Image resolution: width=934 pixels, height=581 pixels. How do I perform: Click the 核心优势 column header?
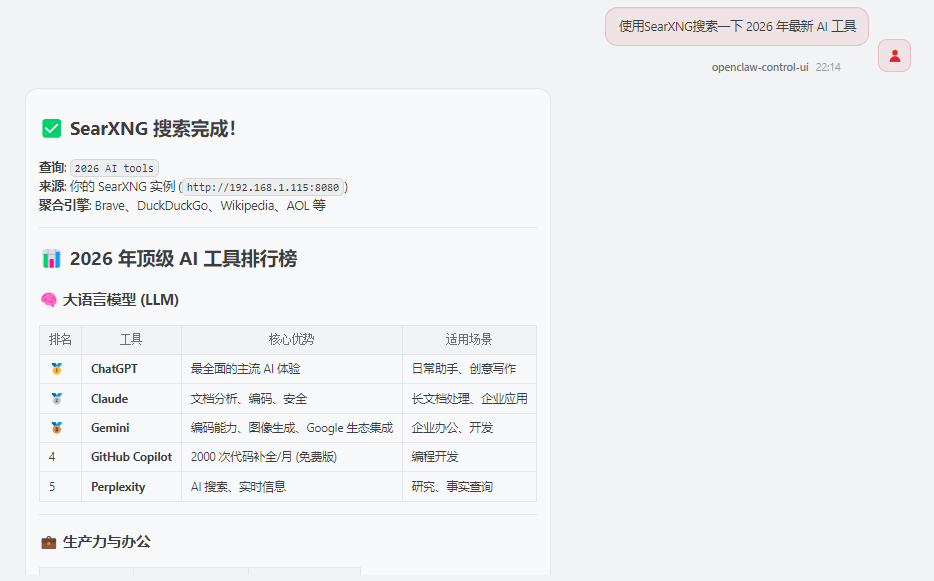[x=291, y=340]
